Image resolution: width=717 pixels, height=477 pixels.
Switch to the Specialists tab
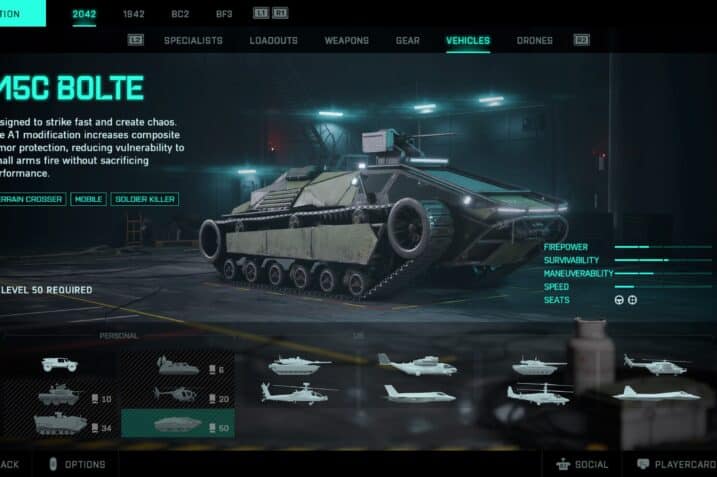[193, 41]
